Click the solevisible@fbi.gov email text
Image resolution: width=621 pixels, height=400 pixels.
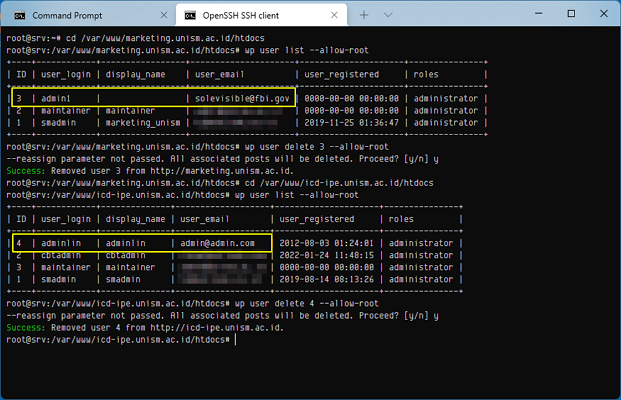[x=241, y=99]
